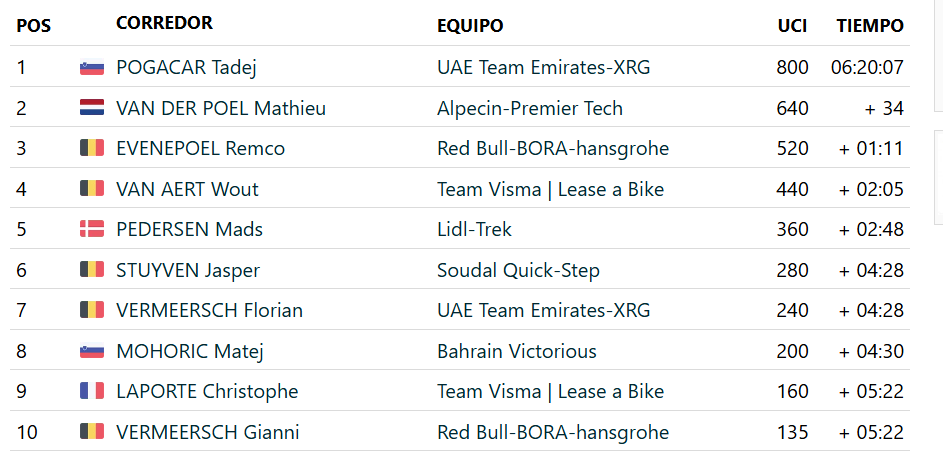Click the TIEMPO column header
Image resolution: width=943 pixels, height=453 pixels.
(x=870, y=26)
